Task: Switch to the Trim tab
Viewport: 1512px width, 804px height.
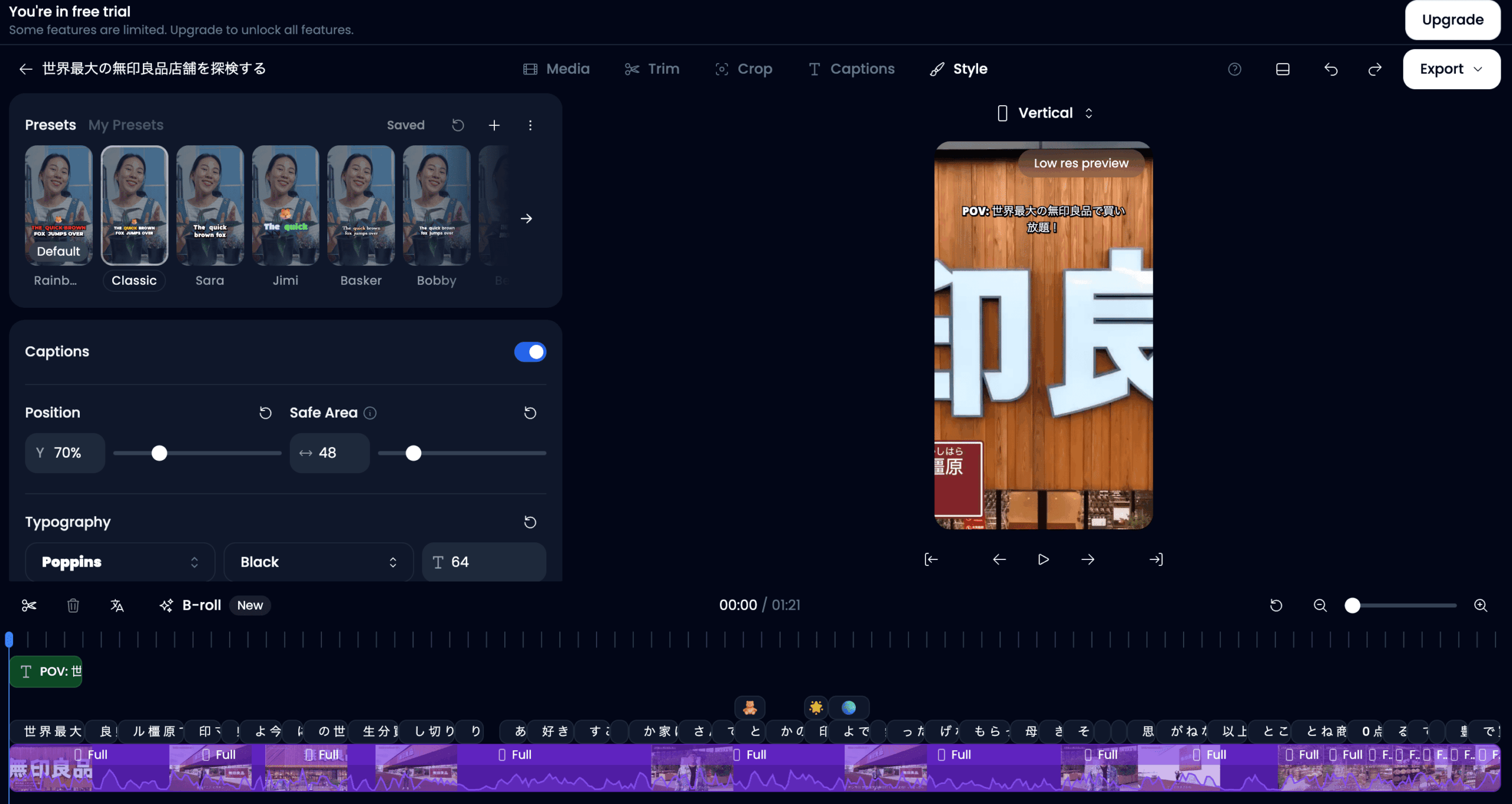Action: pos(652,69)
